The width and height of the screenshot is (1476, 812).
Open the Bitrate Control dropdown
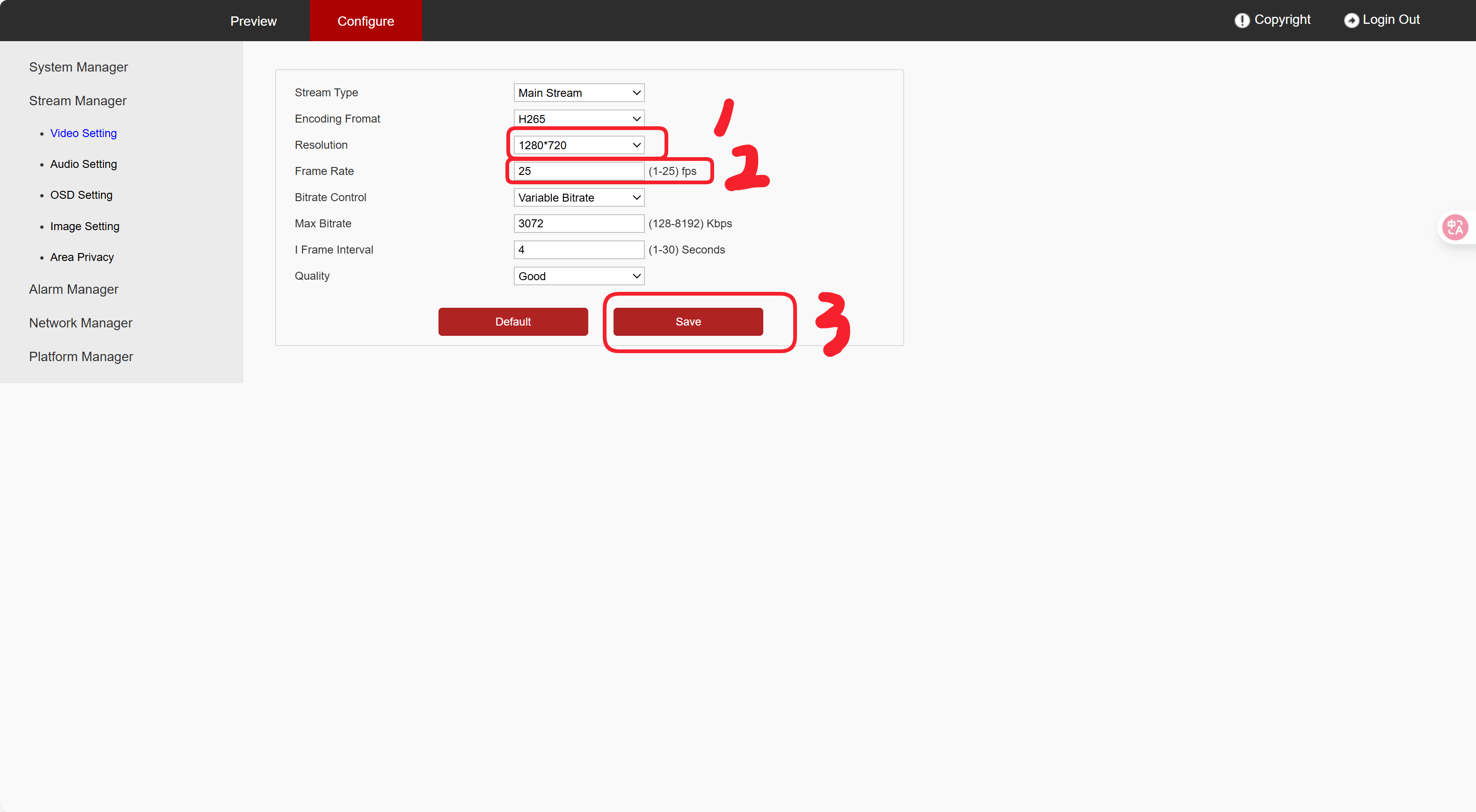click(579, 197)
